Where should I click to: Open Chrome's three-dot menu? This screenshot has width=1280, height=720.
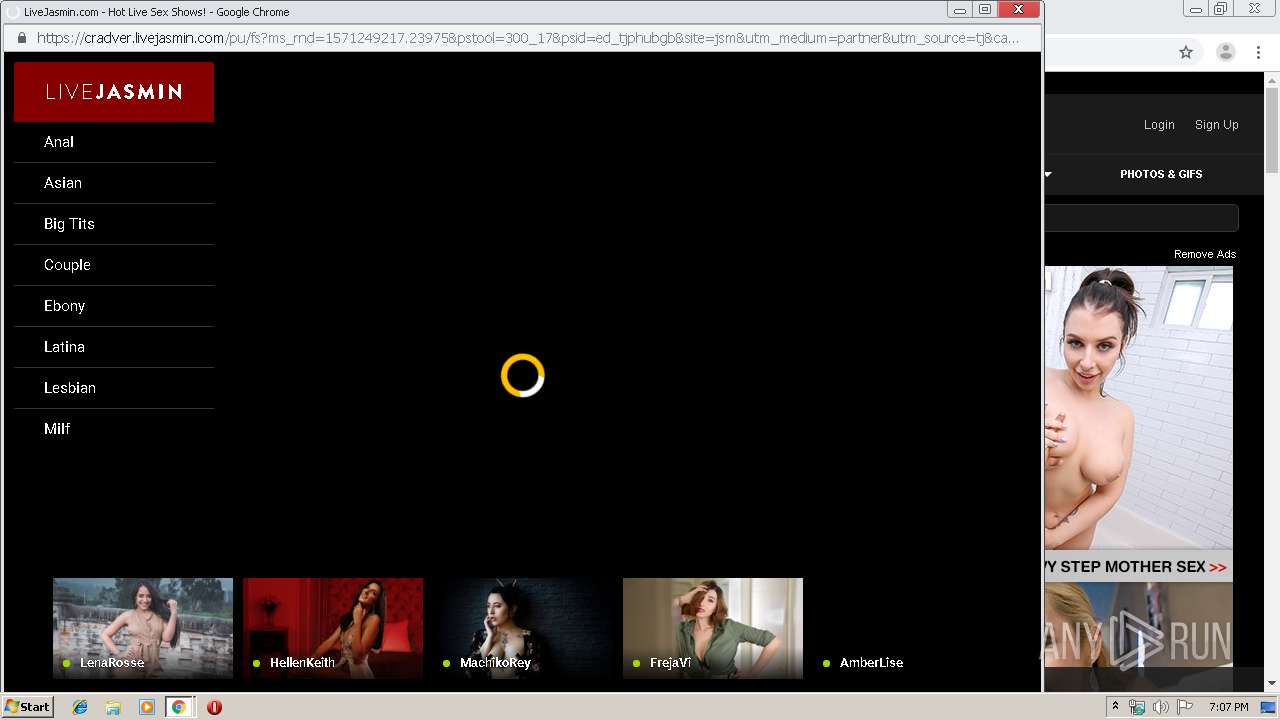[1259, 52]
